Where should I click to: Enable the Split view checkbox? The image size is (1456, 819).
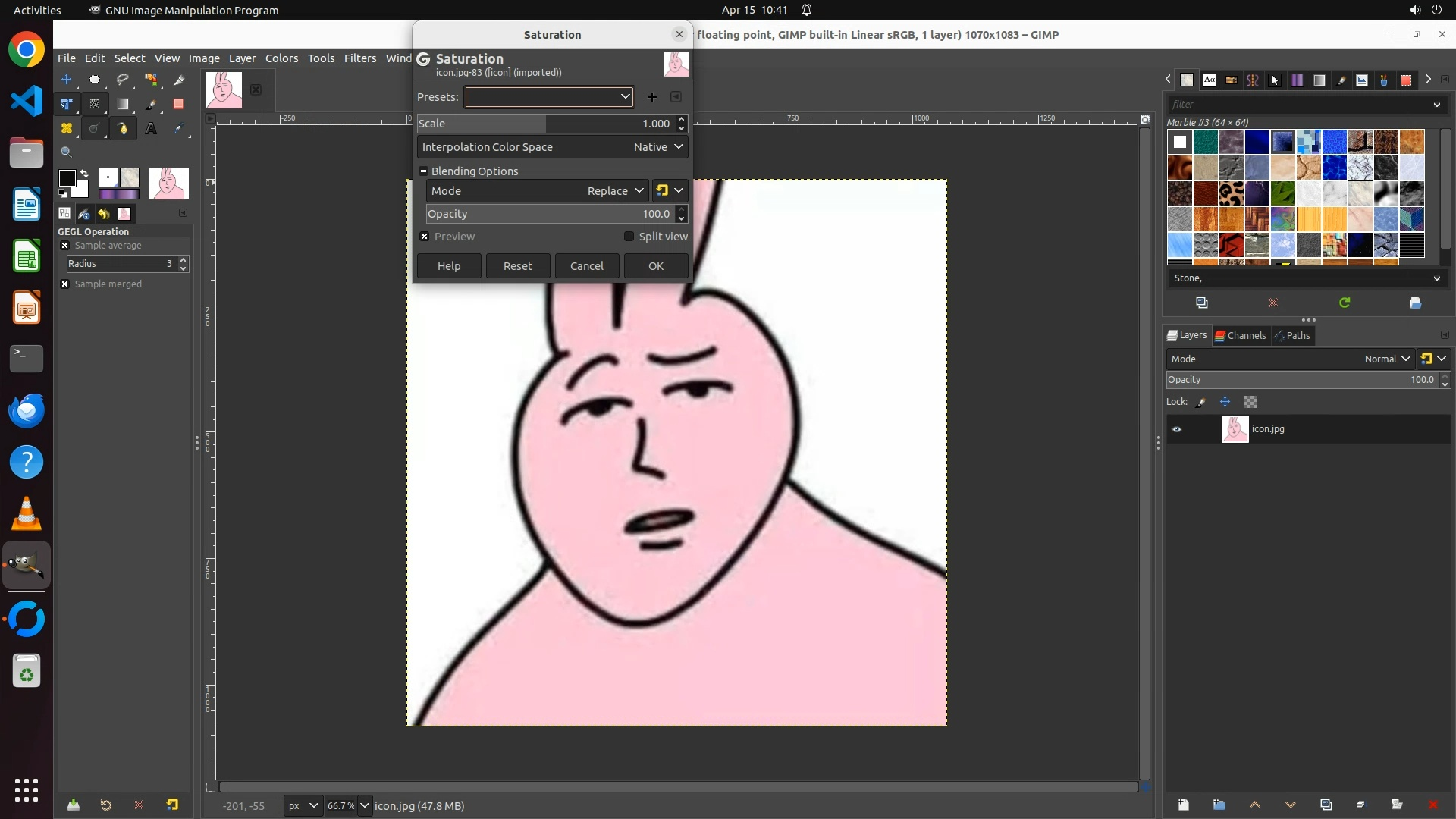coord(629,237)
